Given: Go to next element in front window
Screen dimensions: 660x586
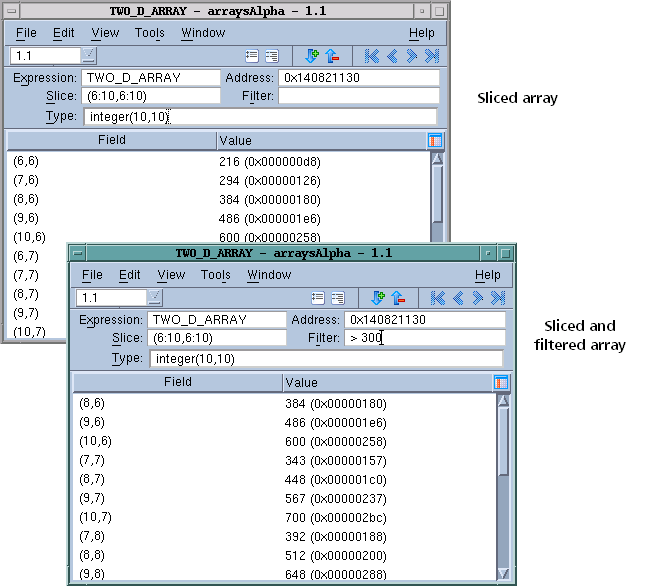Looking at the screenshot, I should pos(478,298).
